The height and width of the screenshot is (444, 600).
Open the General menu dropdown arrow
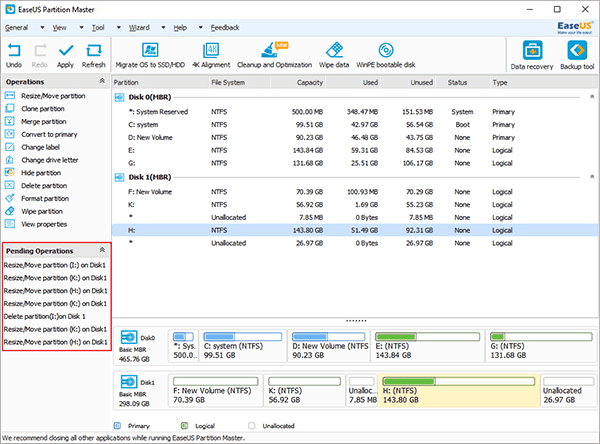(42, 28)
